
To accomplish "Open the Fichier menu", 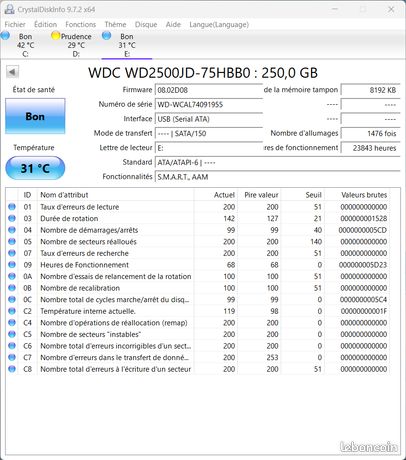I will (15, 24).
